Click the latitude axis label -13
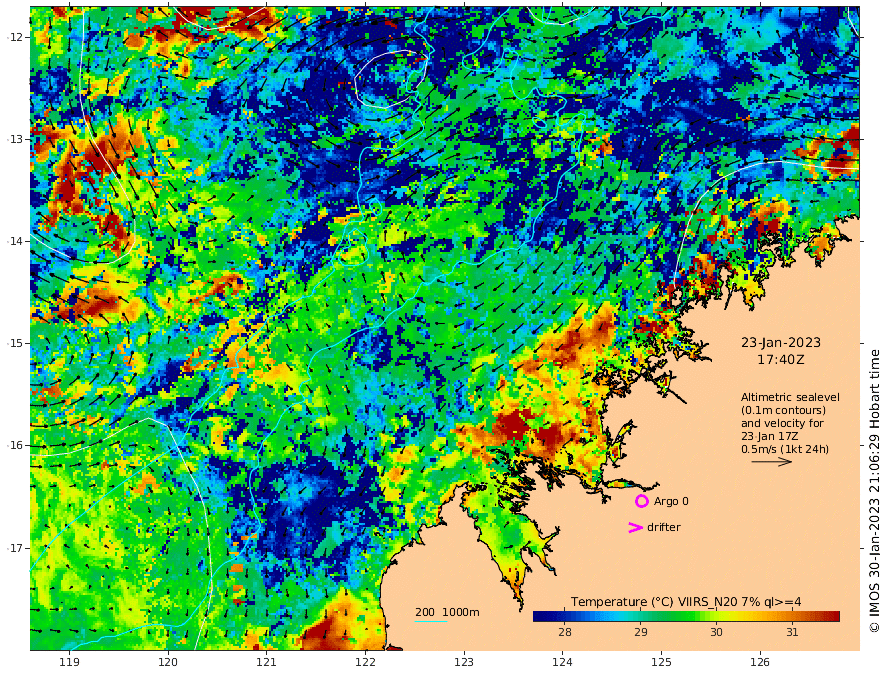The width and height of the screenshot is (880, 680). (x=15, y=139)
